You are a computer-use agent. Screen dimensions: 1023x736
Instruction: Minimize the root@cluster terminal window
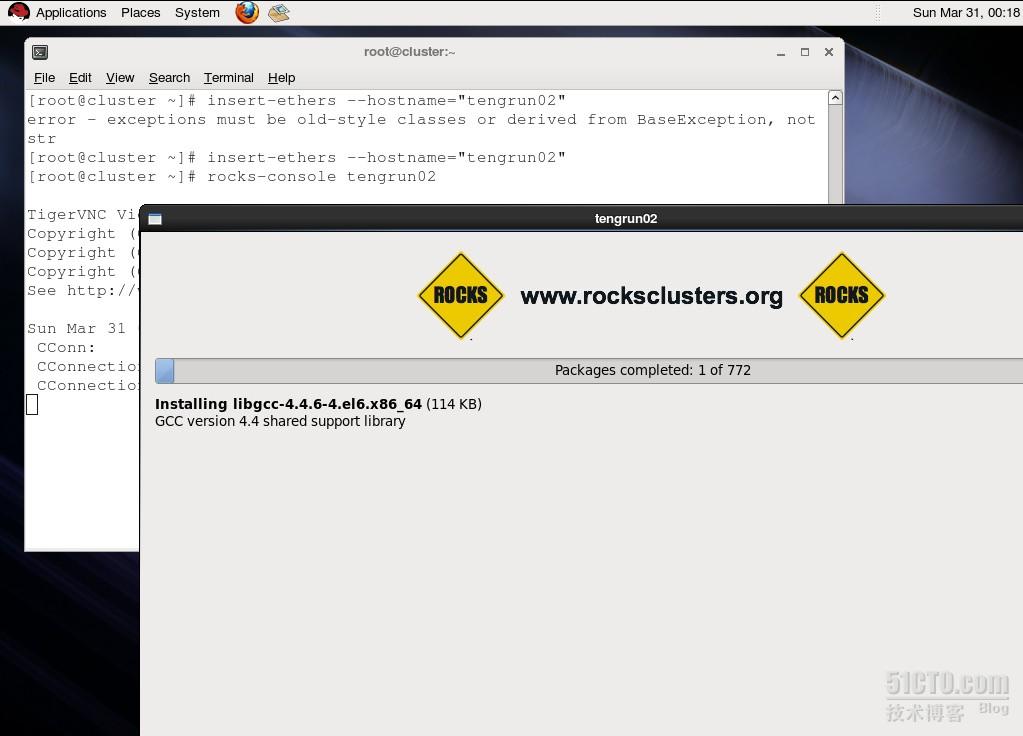[x=780, y=52]
